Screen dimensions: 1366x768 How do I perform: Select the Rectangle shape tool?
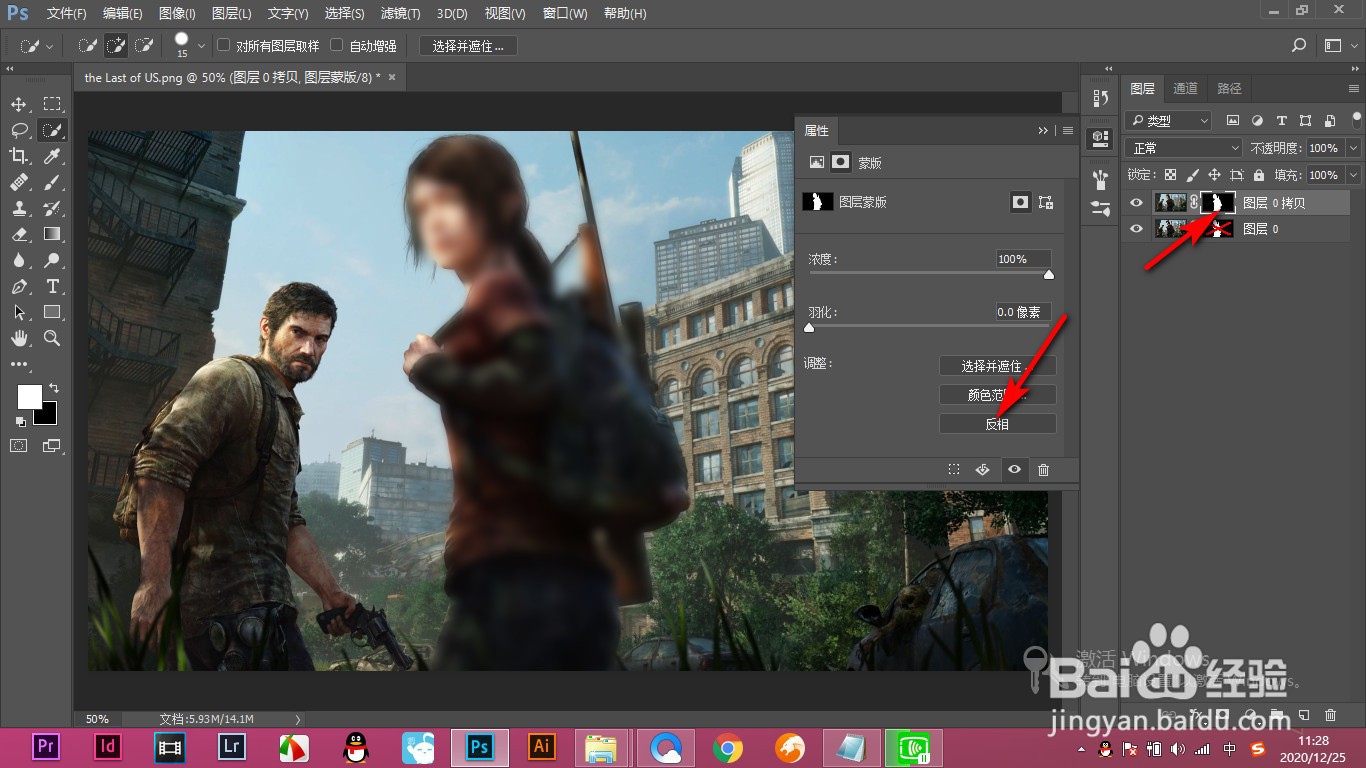(x=52, y=312)
